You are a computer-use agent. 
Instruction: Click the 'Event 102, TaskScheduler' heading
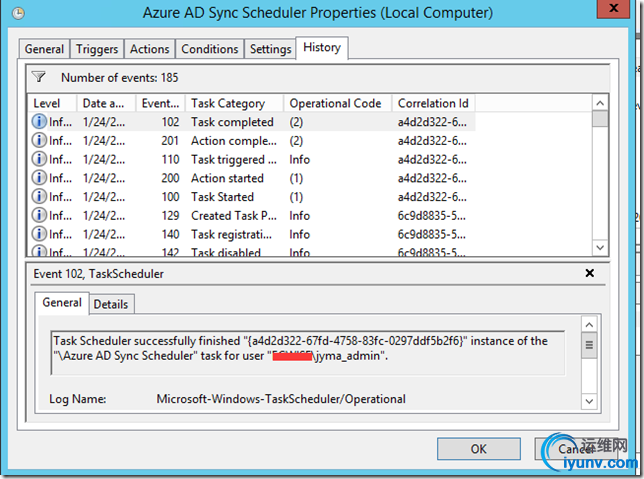99,274
